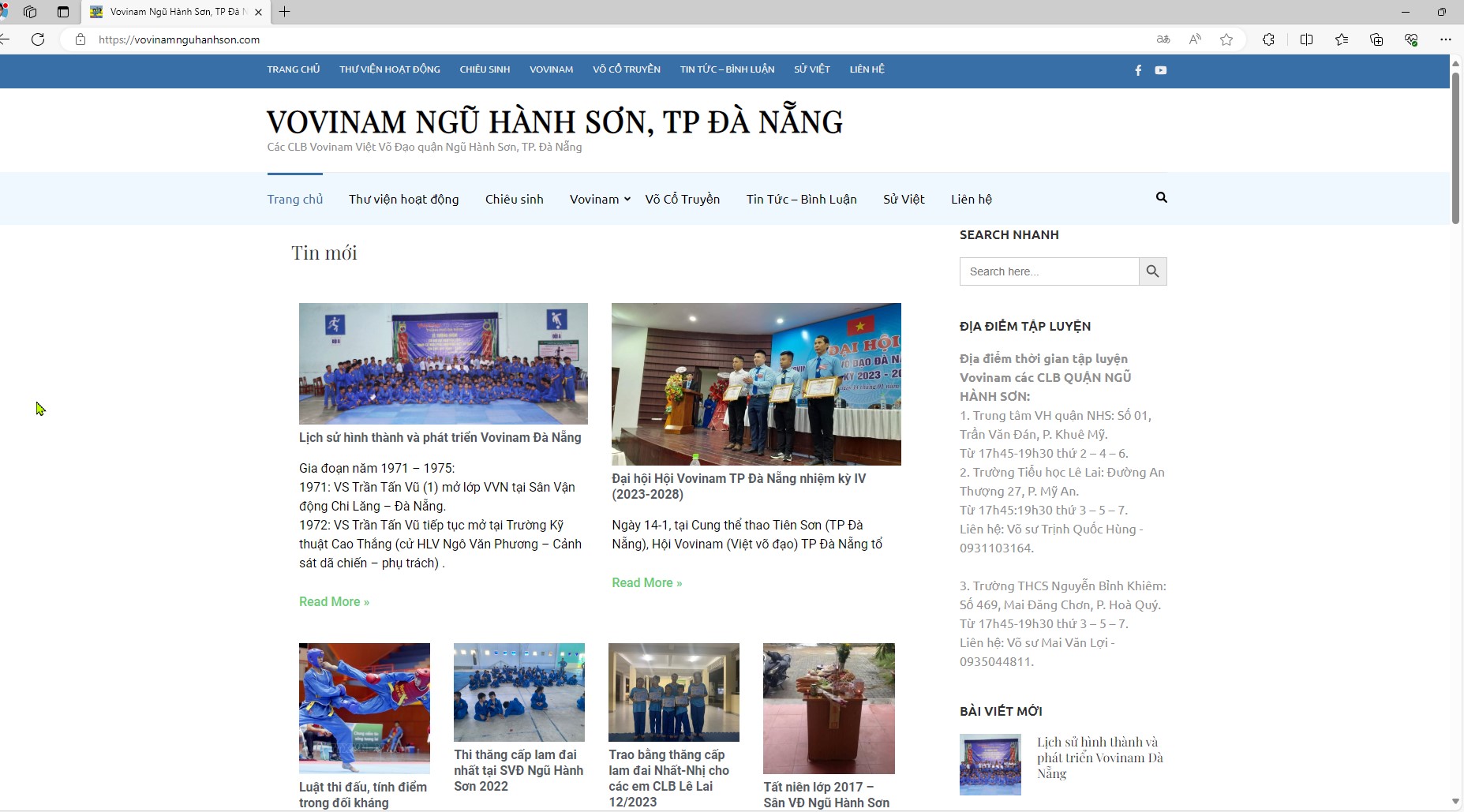Add this page to favorites star
This screenshot has height=812, width=1464.
tap(1226, 39)
